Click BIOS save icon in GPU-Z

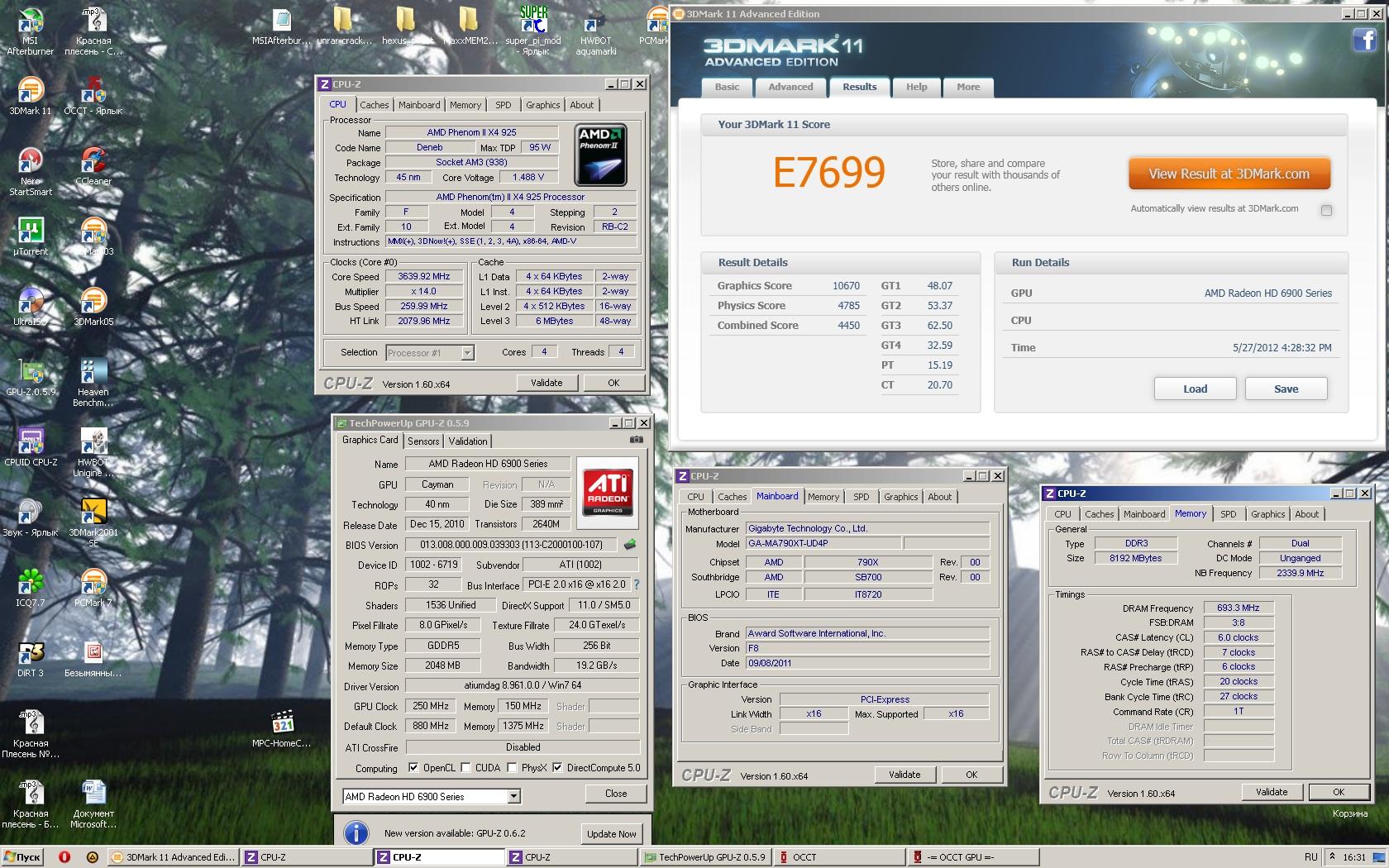630,545
